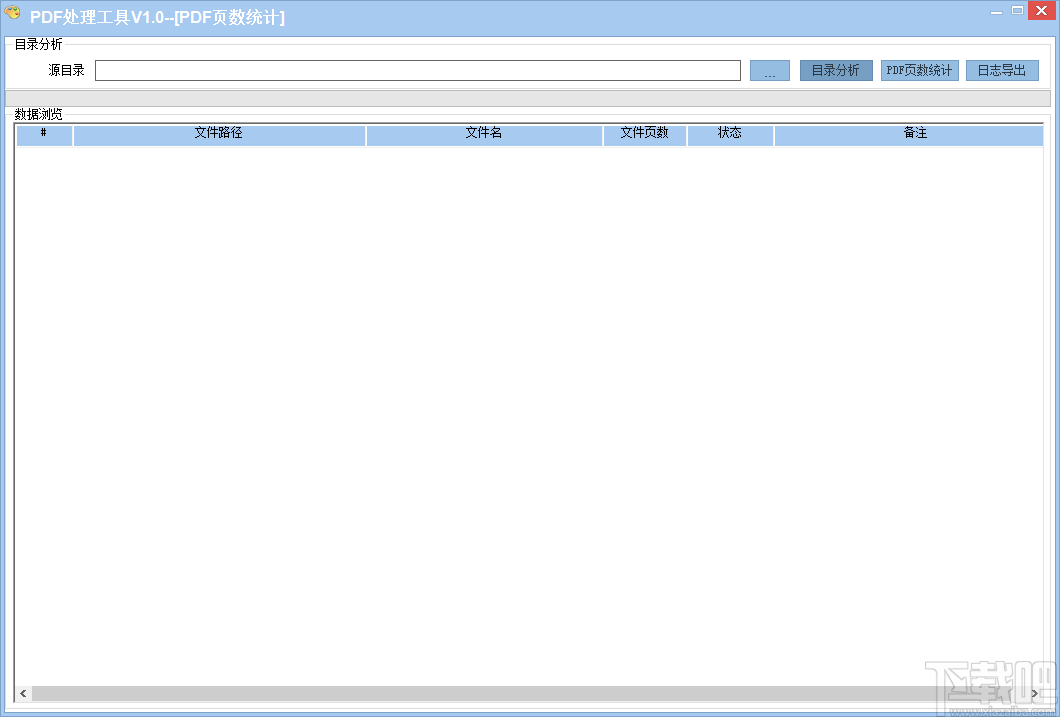Maximize the PDF处理工具 window
This screenshot has height=717, width=1060.
tap(1017, 11)
